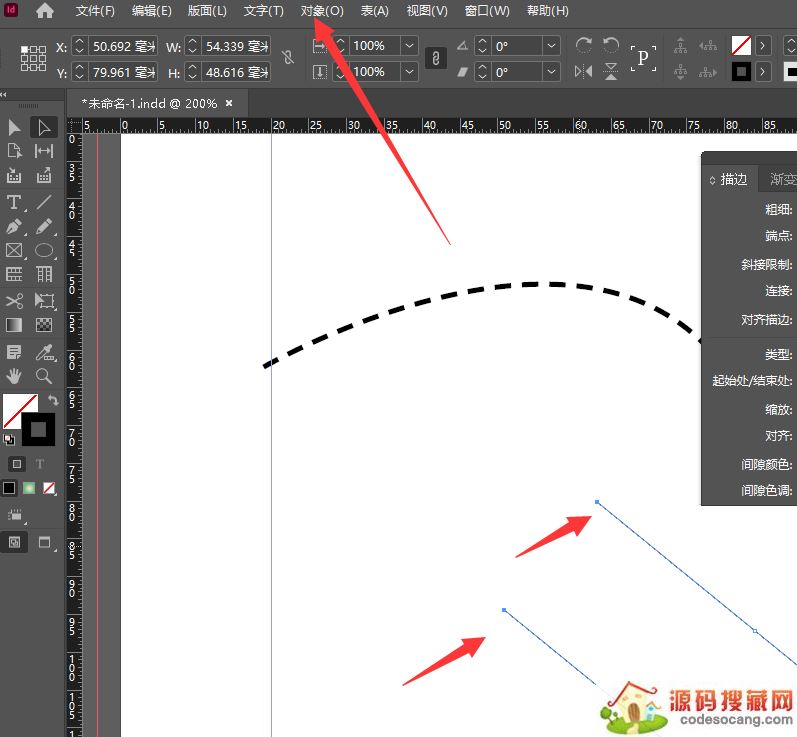Select the Zoom magnifier tool
The height and width of the screenshot is (737, 797).
tap(44, 376)
